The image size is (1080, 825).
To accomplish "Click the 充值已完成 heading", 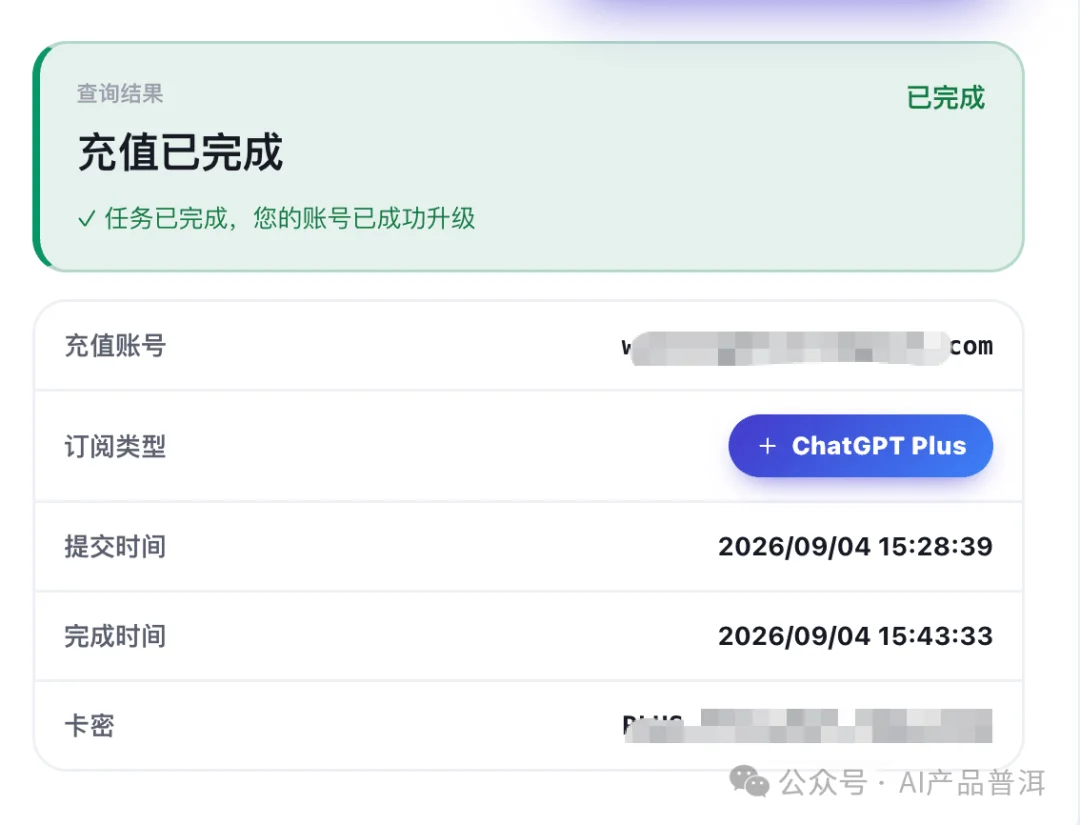I will [180, 152].
